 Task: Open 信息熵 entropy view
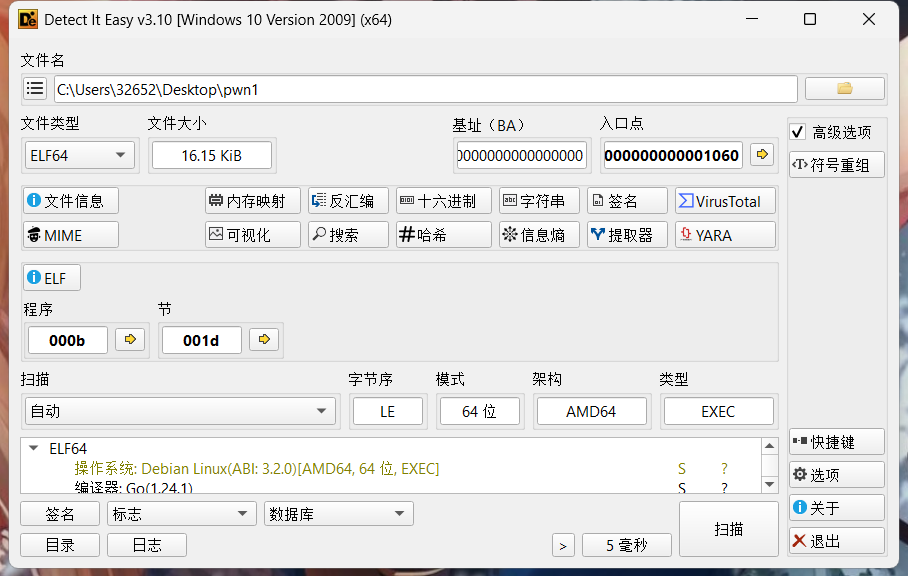click(x=539, y=235)
